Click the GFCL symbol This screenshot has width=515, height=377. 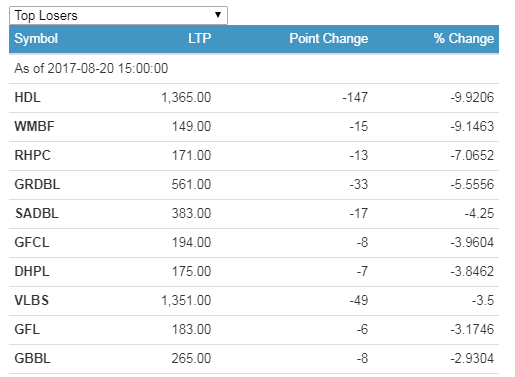32,243
